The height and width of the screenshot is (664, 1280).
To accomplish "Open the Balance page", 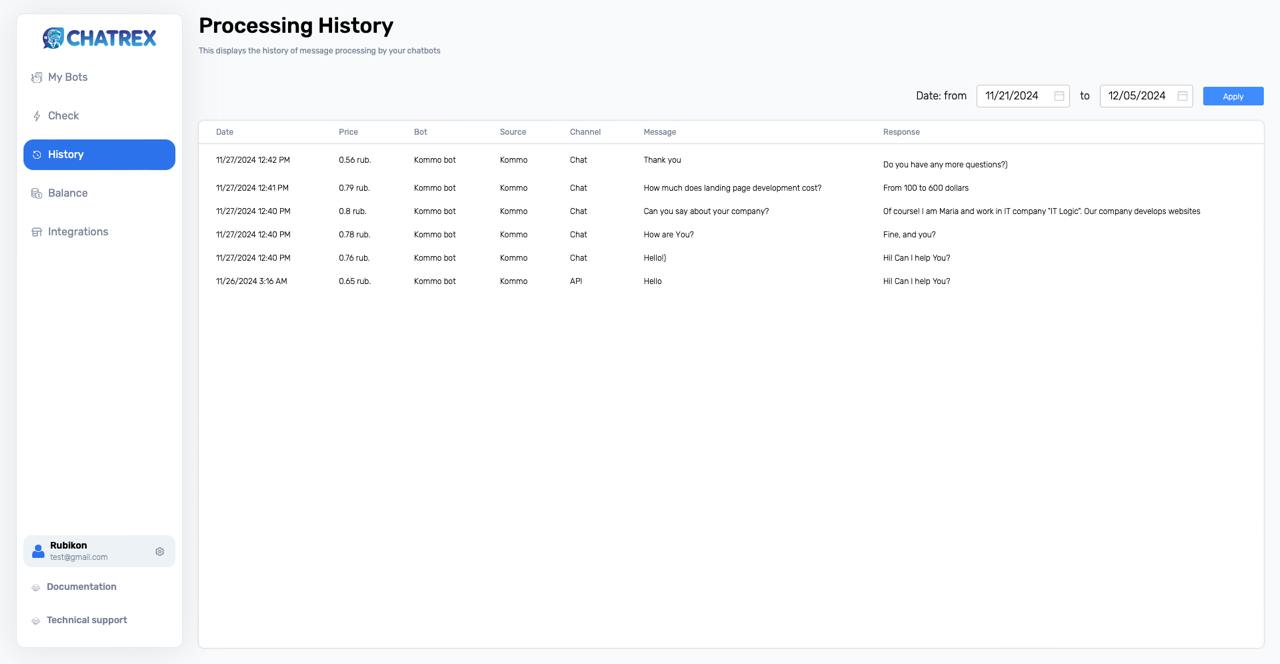I will click(x=99, y=193).
